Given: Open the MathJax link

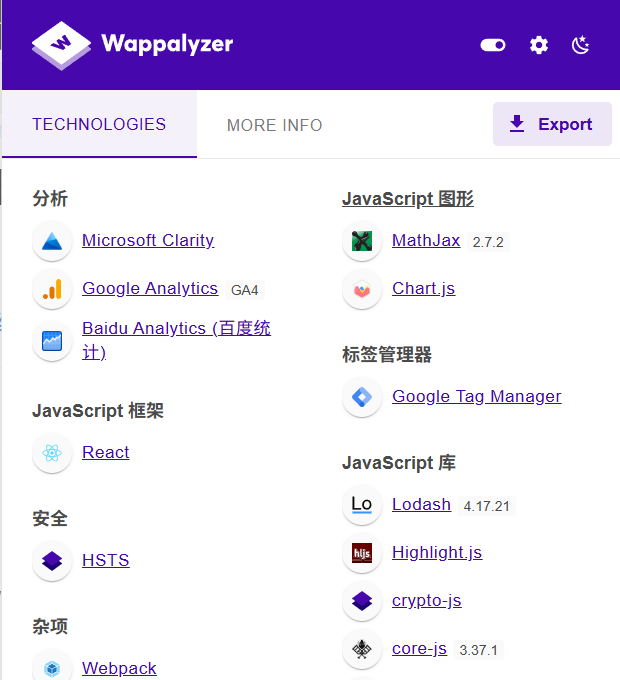Looking at the screenshot, I should click(426, 240).
